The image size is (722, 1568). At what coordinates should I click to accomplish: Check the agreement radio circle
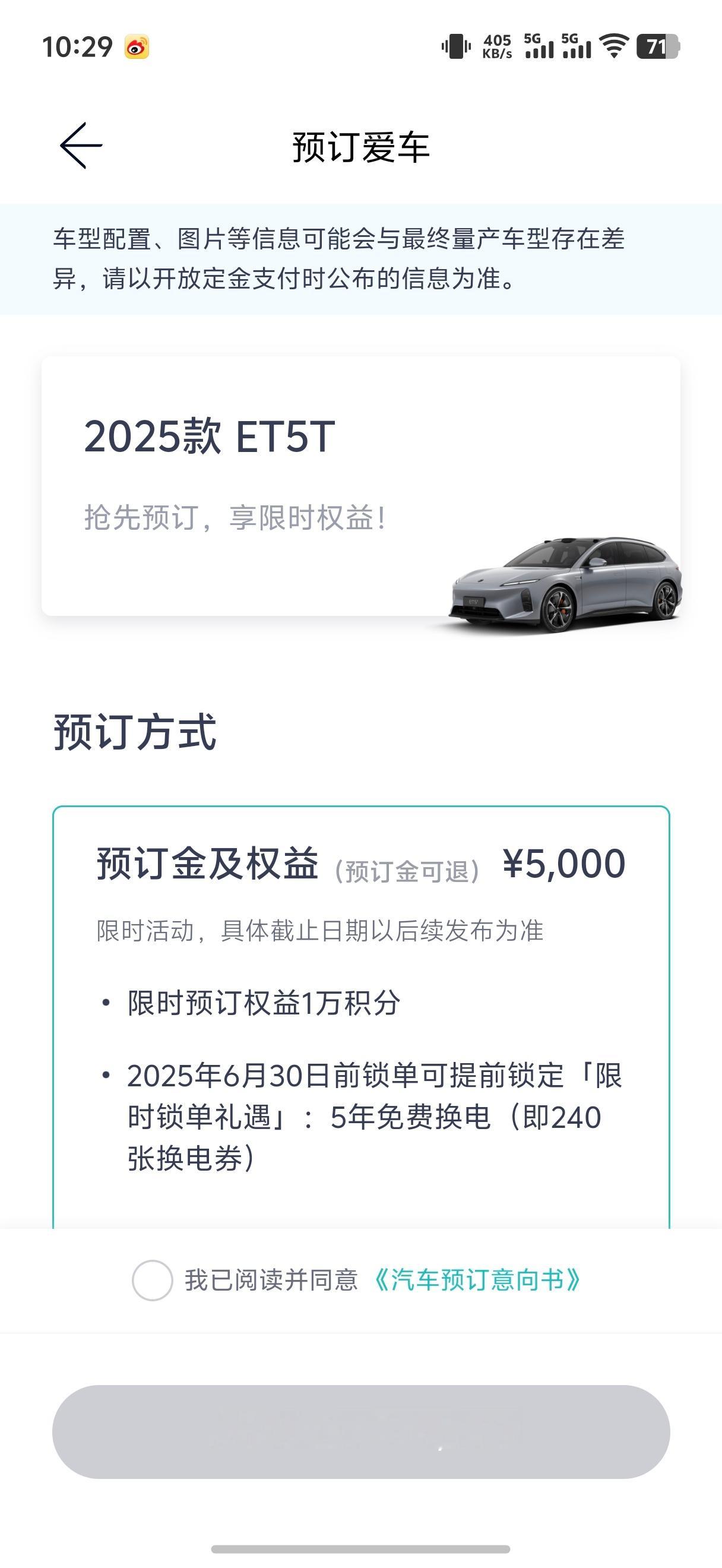(x=152, y=1280)
